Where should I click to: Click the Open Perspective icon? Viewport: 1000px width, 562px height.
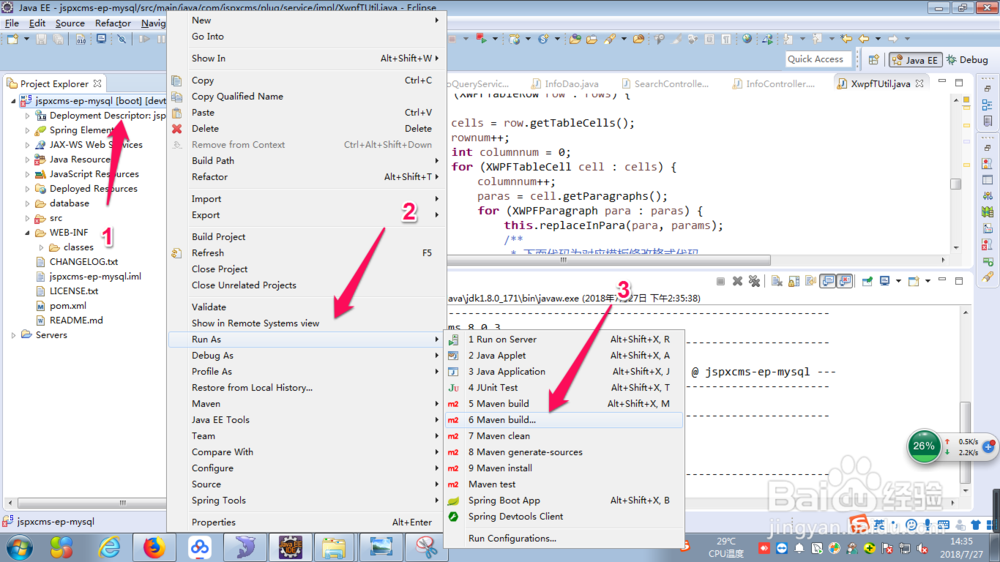pos(874,59)
